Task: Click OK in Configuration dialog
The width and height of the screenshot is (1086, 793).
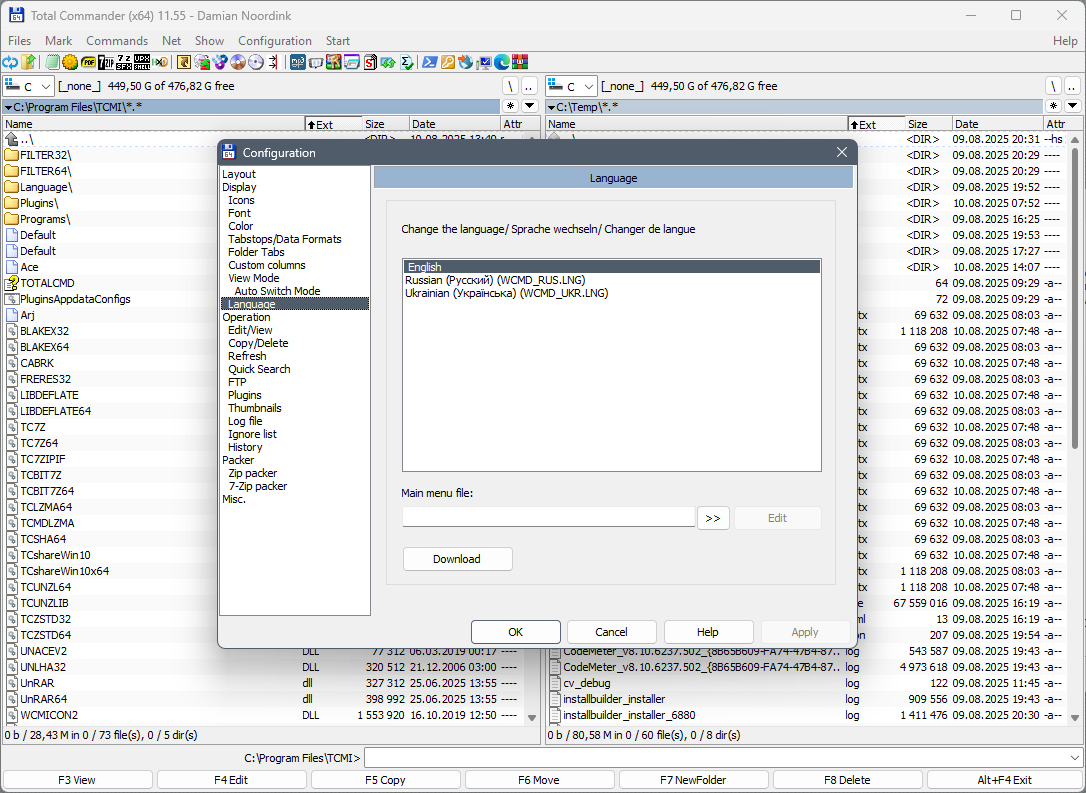Action: (516, 632)
